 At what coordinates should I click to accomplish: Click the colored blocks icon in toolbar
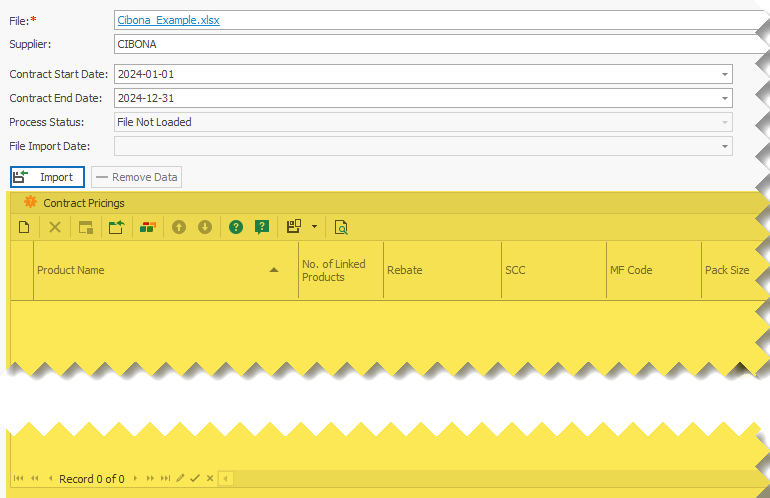pos(148,227)
